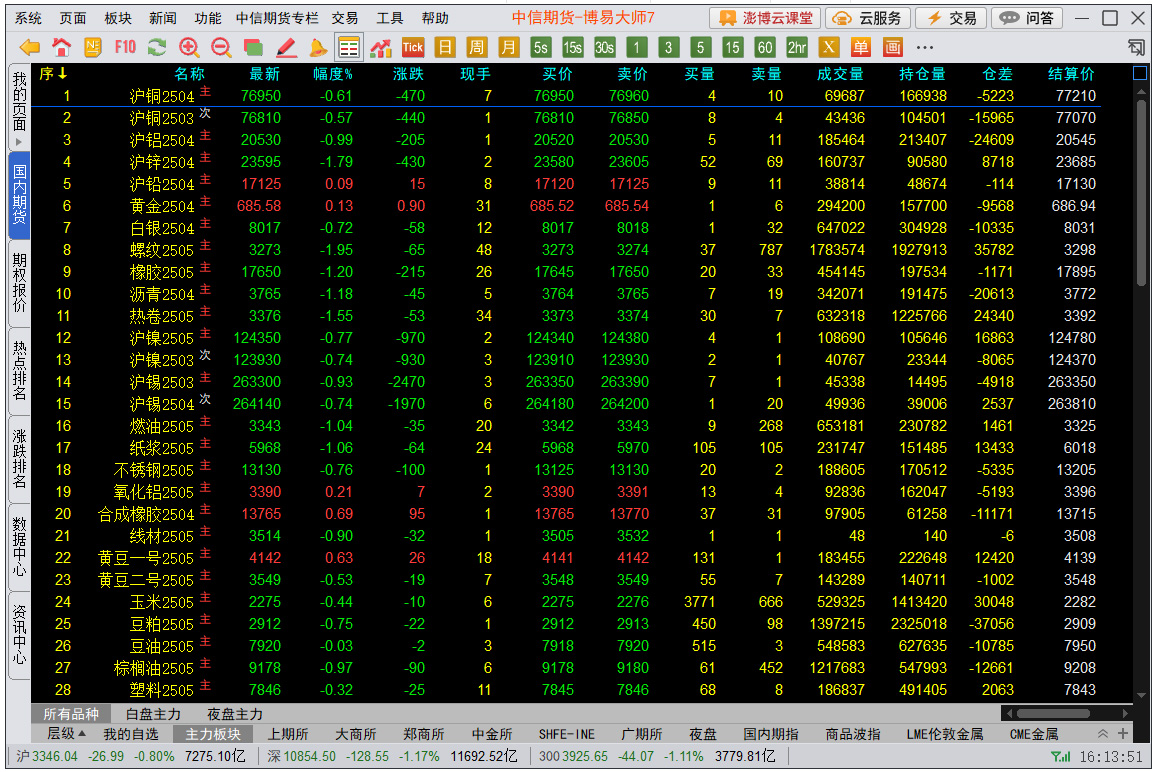Switch to the 国内期货 side tab
Viewport: 1158px width, 772px height.
click(x=19, y=195)
